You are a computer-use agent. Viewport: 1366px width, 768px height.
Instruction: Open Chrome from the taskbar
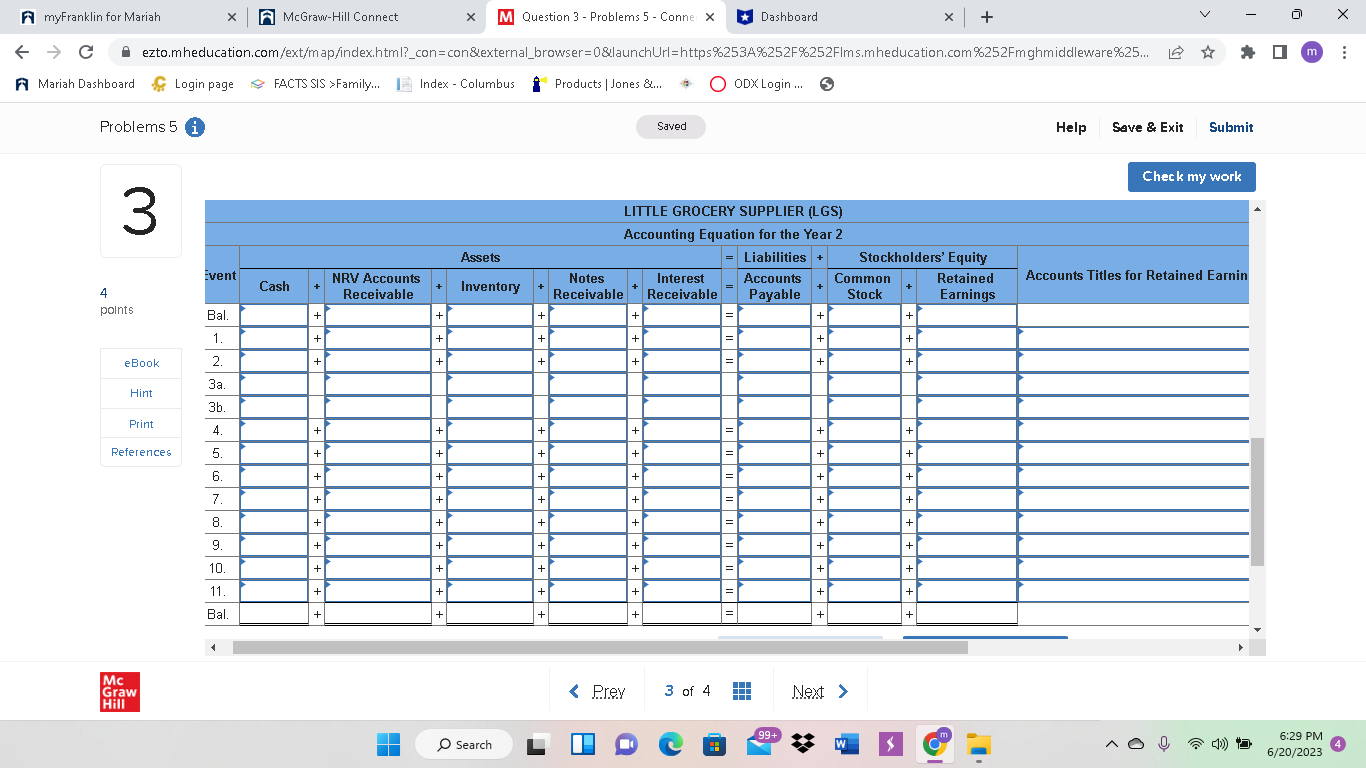(935, 744)
